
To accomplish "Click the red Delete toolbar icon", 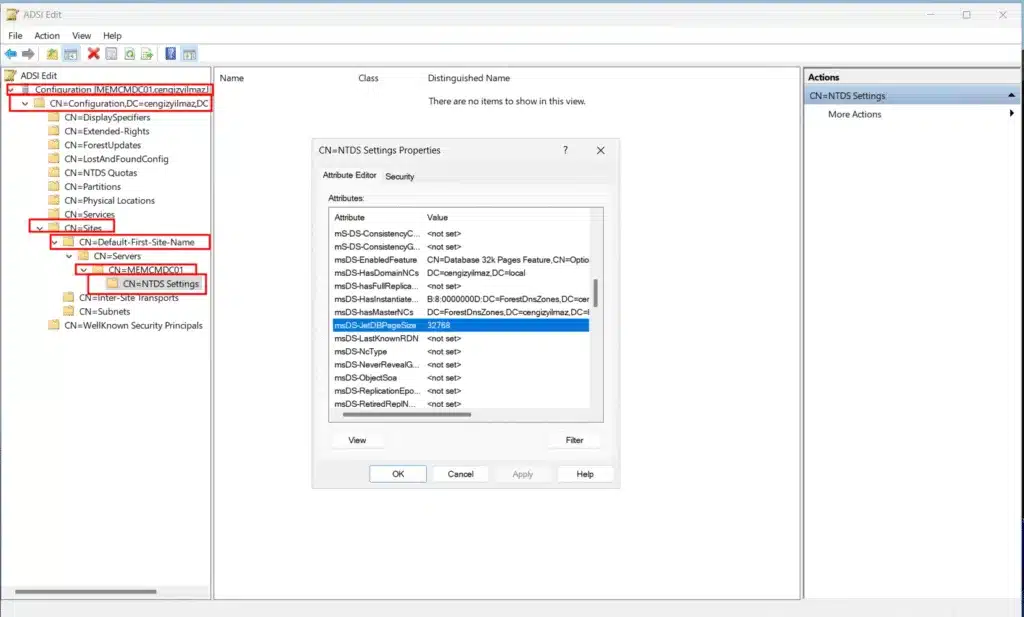I will (93, 54).
